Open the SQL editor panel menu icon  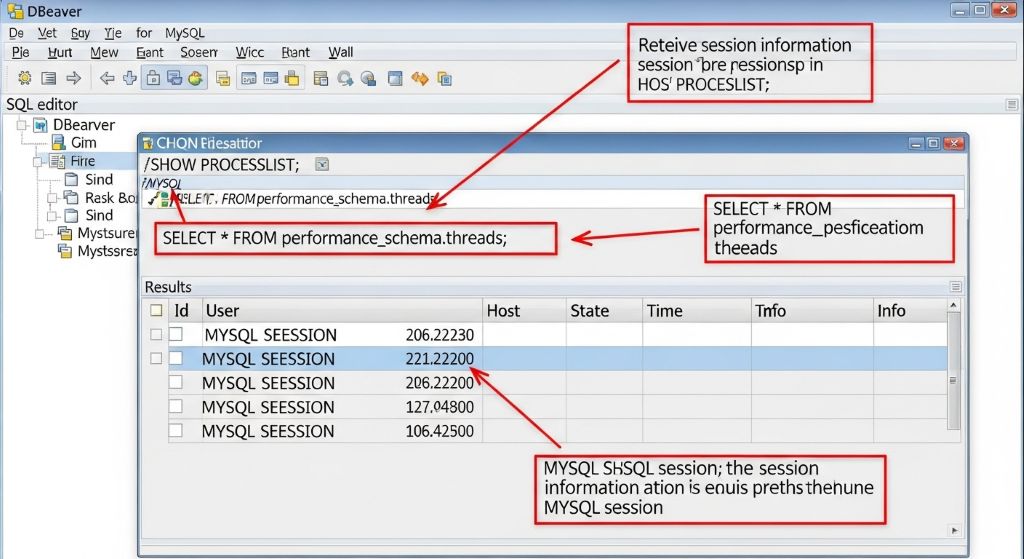tap(1012, 104)
